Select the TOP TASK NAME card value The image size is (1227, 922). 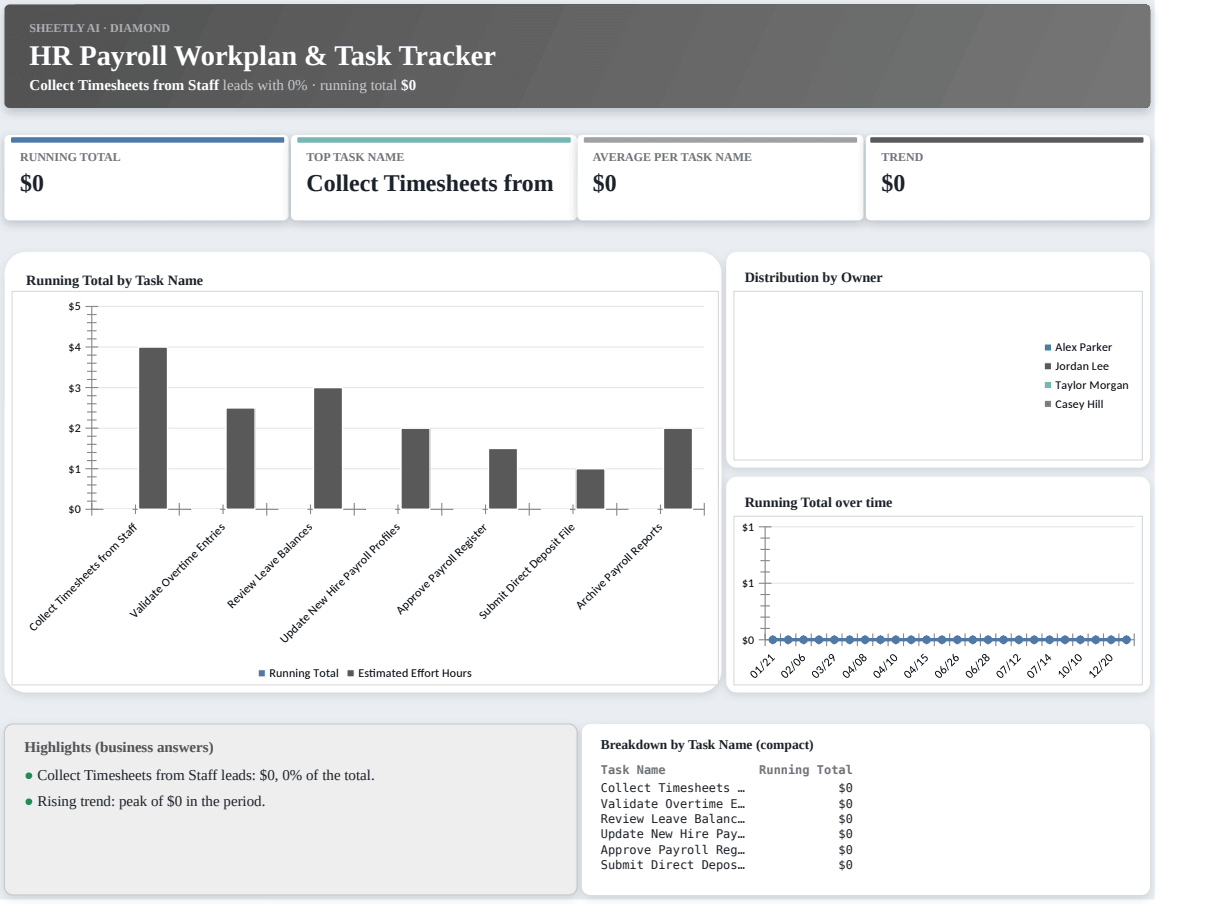tap(429, 183)
